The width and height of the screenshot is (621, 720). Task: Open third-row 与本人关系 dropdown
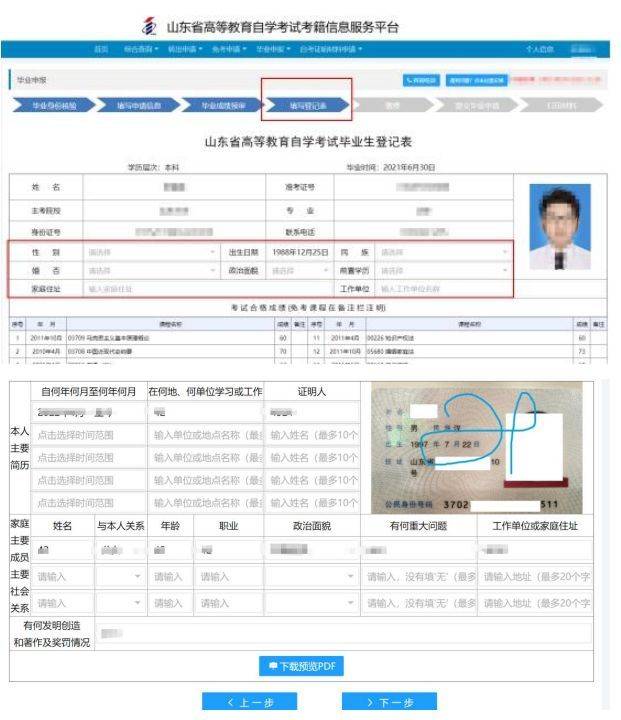[121, 603]
